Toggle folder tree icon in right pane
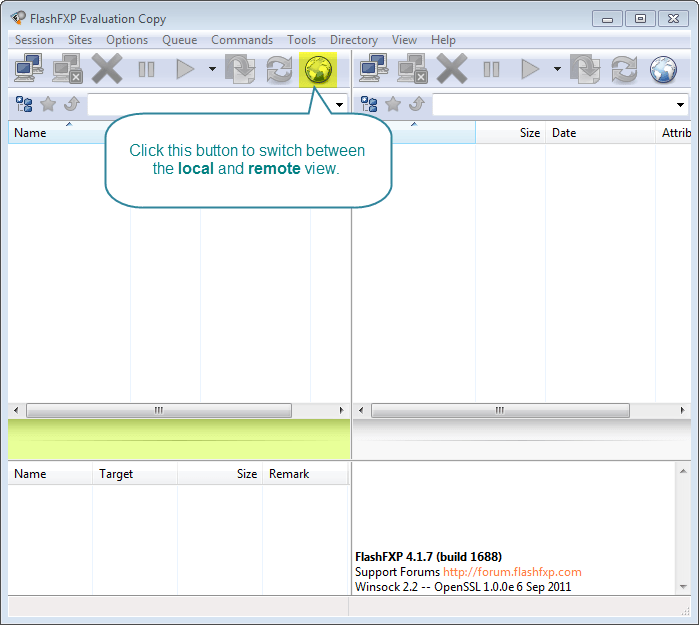Image resolution: width=699 pixels, height=625 pixels. pos(369,104)
